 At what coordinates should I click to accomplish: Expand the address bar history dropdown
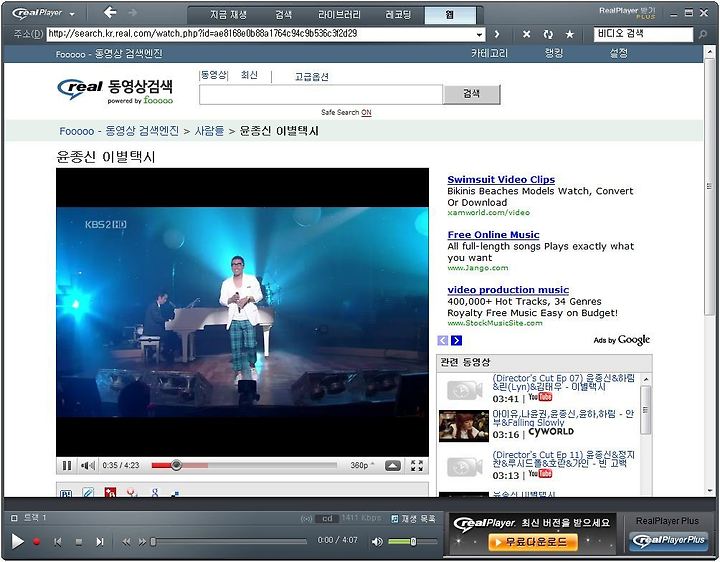479,34
